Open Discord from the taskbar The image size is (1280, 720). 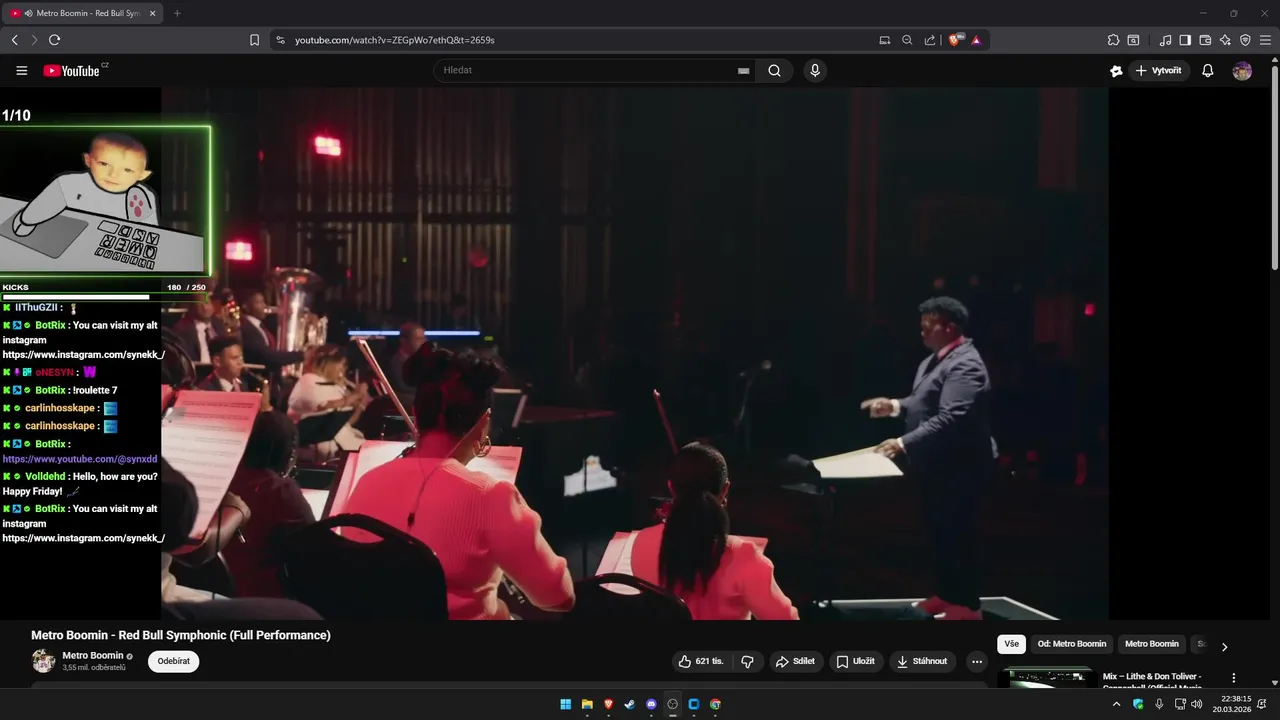(651, 704)
